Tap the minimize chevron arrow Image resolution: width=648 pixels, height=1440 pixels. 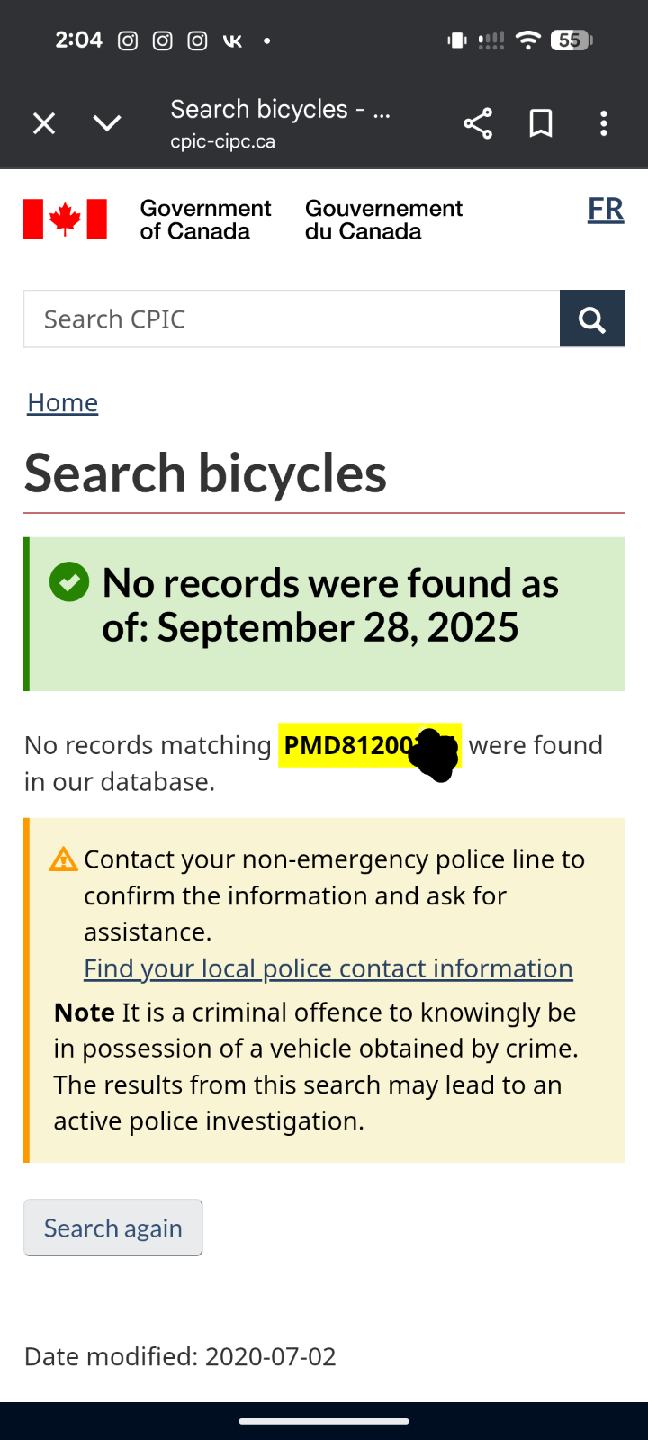tap(107, 123)
